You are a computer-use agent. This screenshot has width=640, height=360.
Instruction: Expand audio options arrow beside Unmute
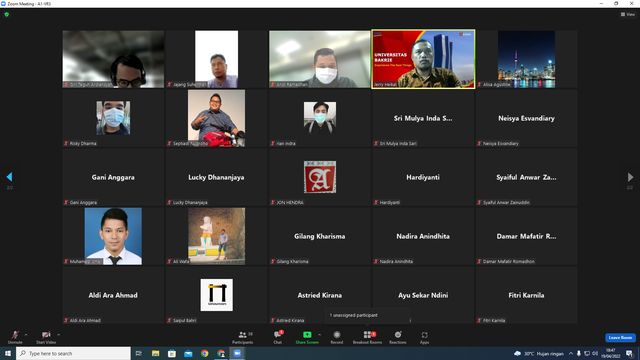point(26,335)
